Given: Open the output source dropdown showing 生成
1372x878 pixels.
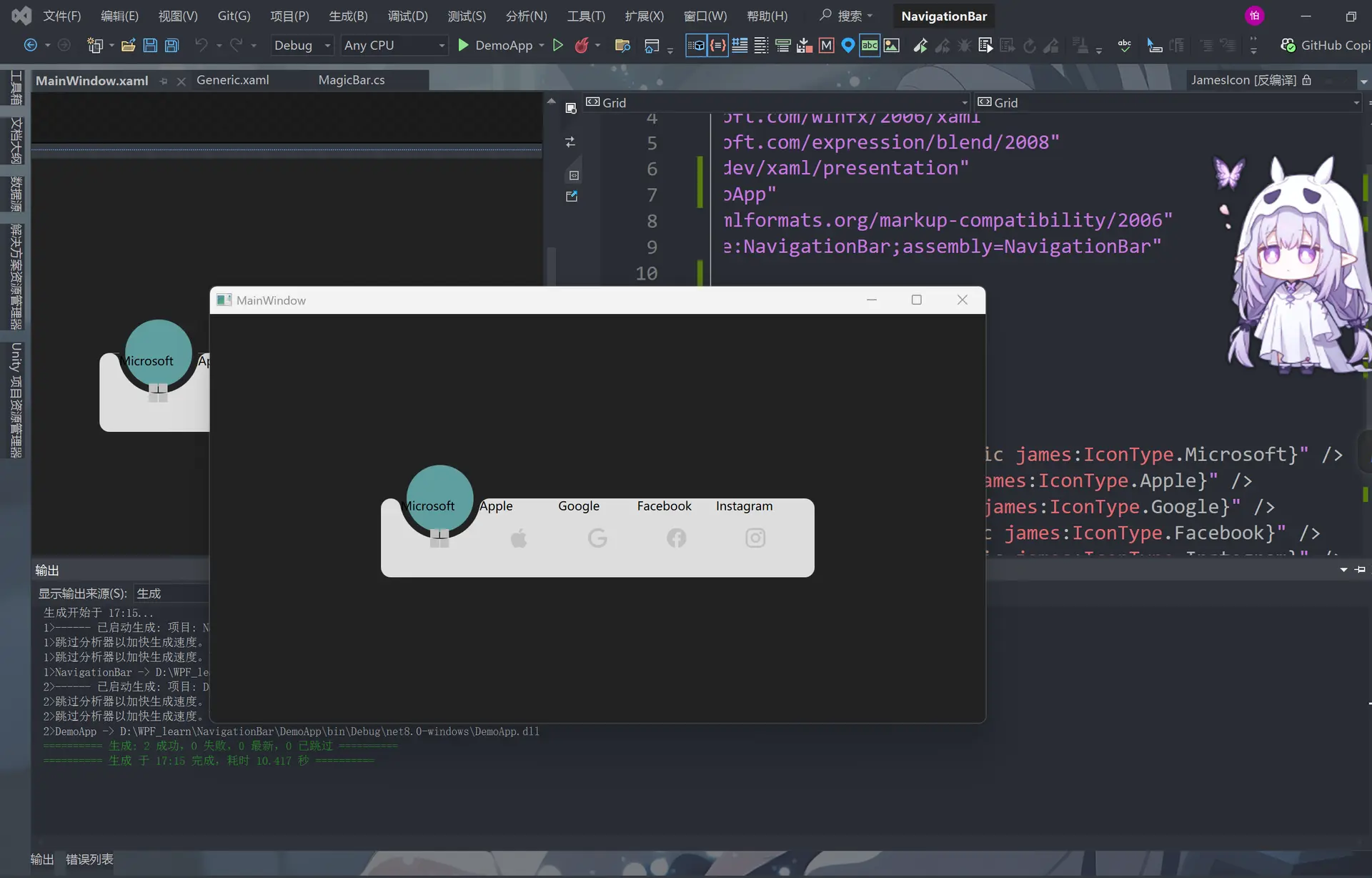Looking at the screenshot, I should point(171,593).
